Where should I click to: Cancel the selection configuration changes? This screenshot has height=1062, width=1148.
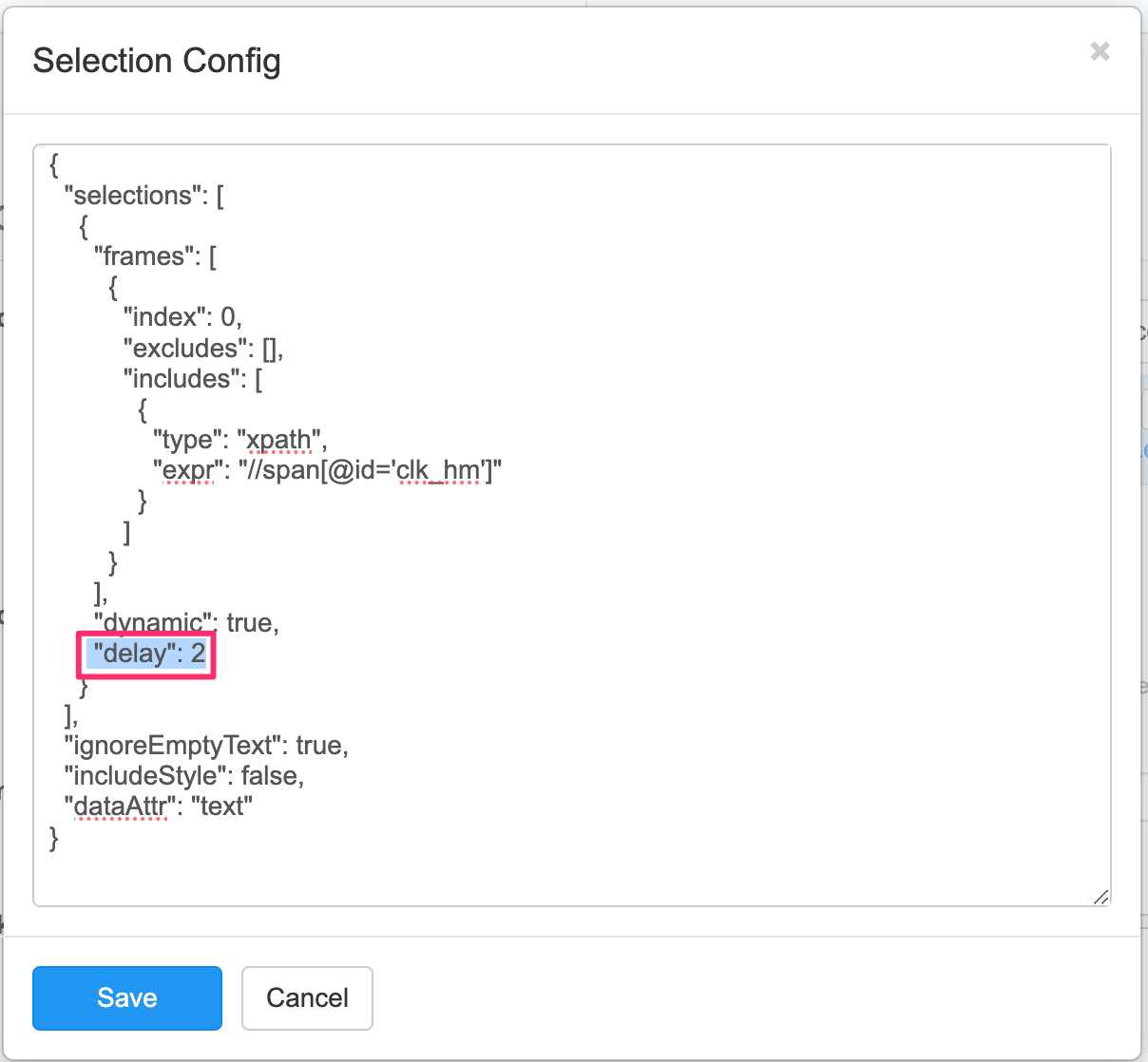[306, 997]
